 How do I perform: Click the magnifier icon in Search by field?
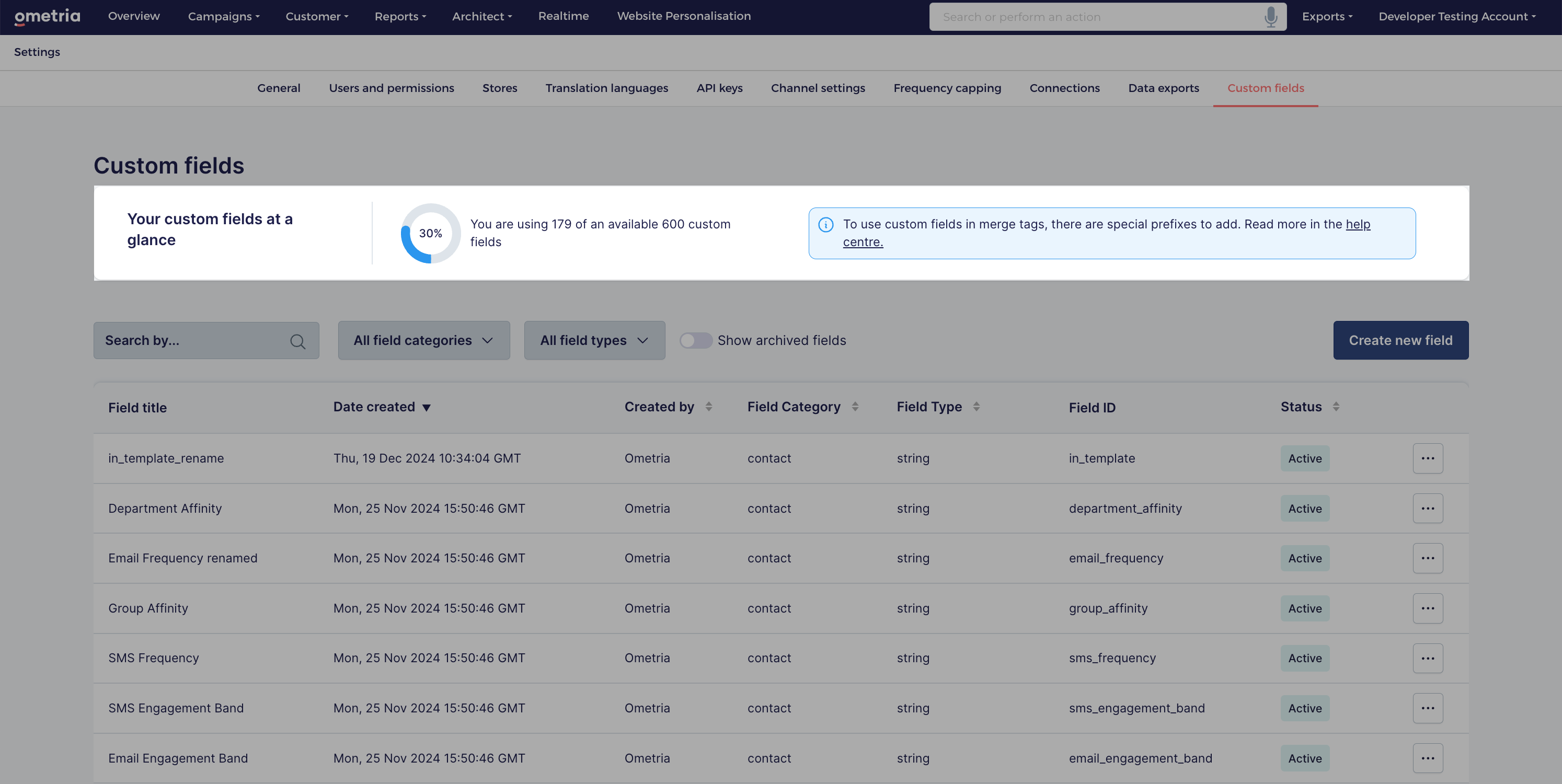click(x=298, y=341)
